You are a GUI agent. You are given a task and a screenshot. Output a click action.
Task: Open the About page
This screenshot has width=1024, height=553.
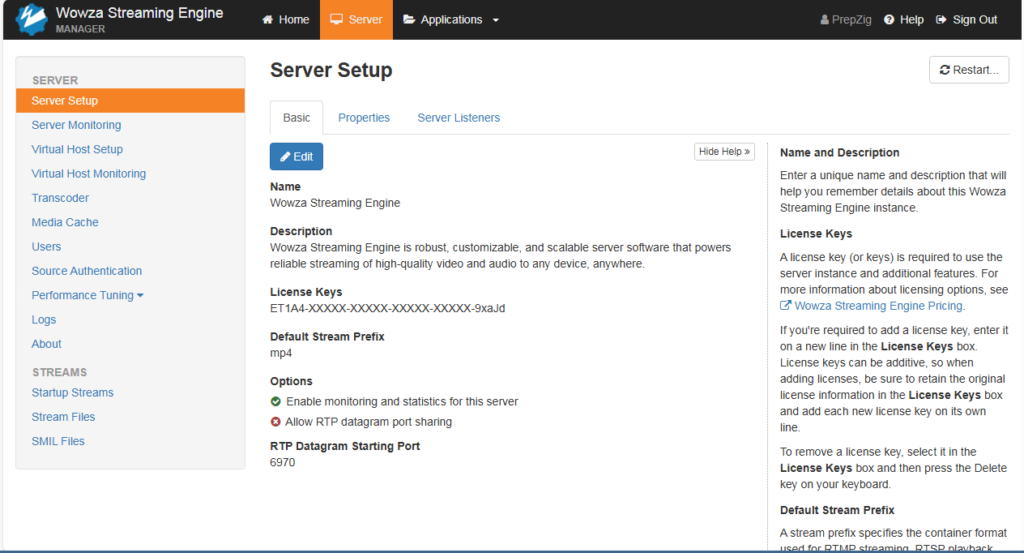click(46, 343)
